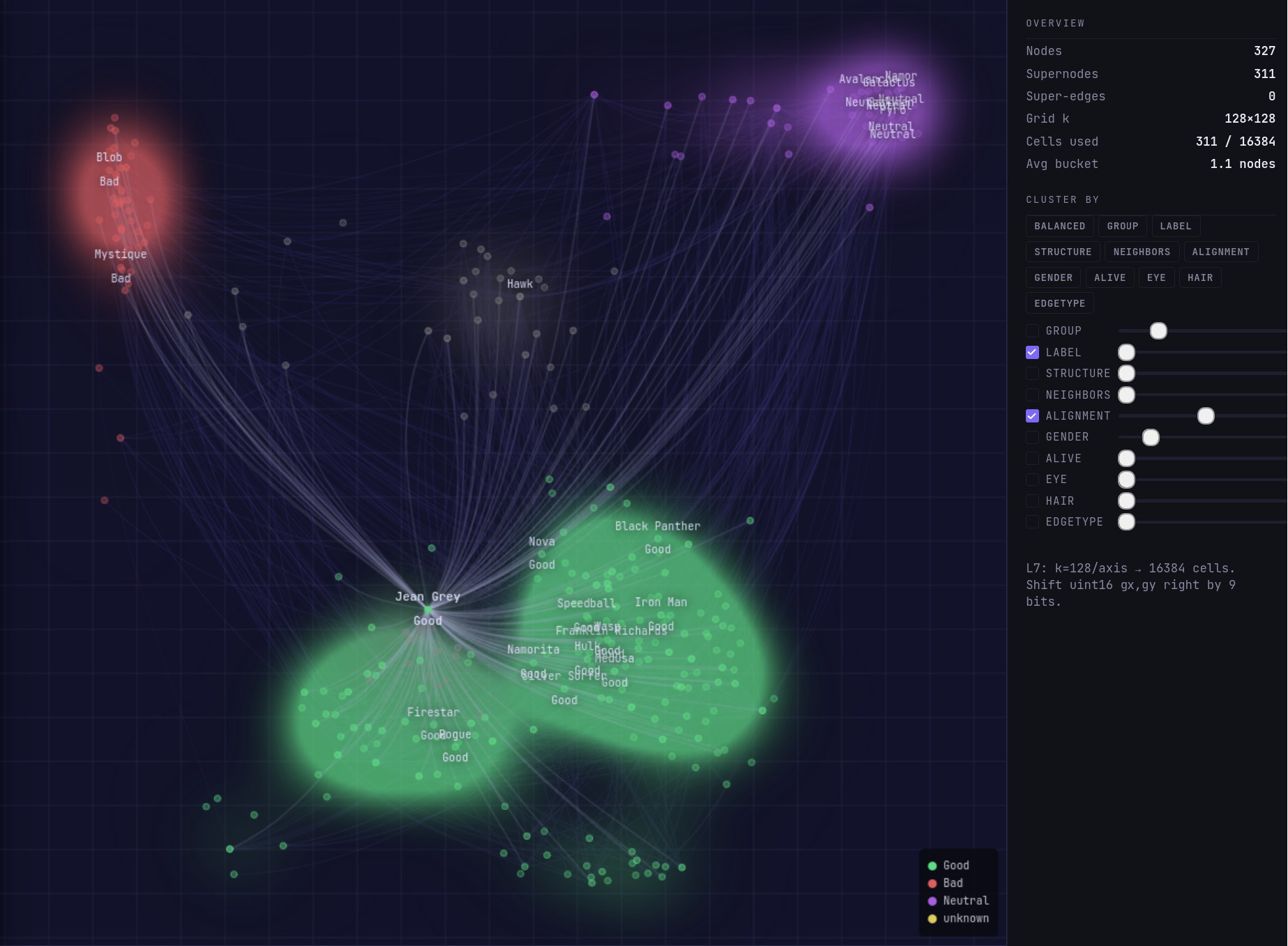The width and height of the screenshot is (1288, 946).
Task: Select the Mystique node label
Action: point(121,254)
